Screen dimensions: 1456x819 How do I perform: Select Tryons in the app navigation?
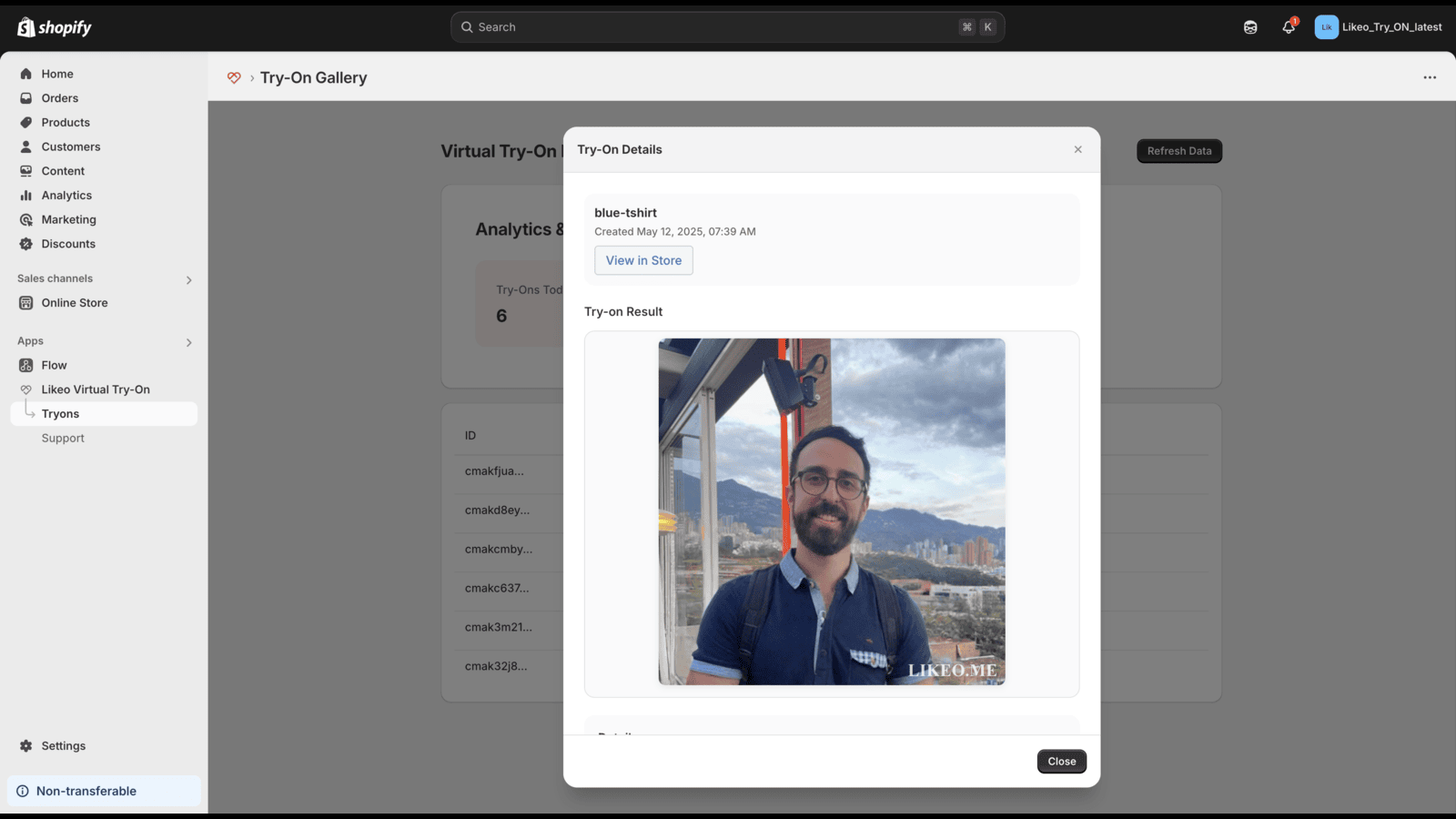tap(61, 414)
